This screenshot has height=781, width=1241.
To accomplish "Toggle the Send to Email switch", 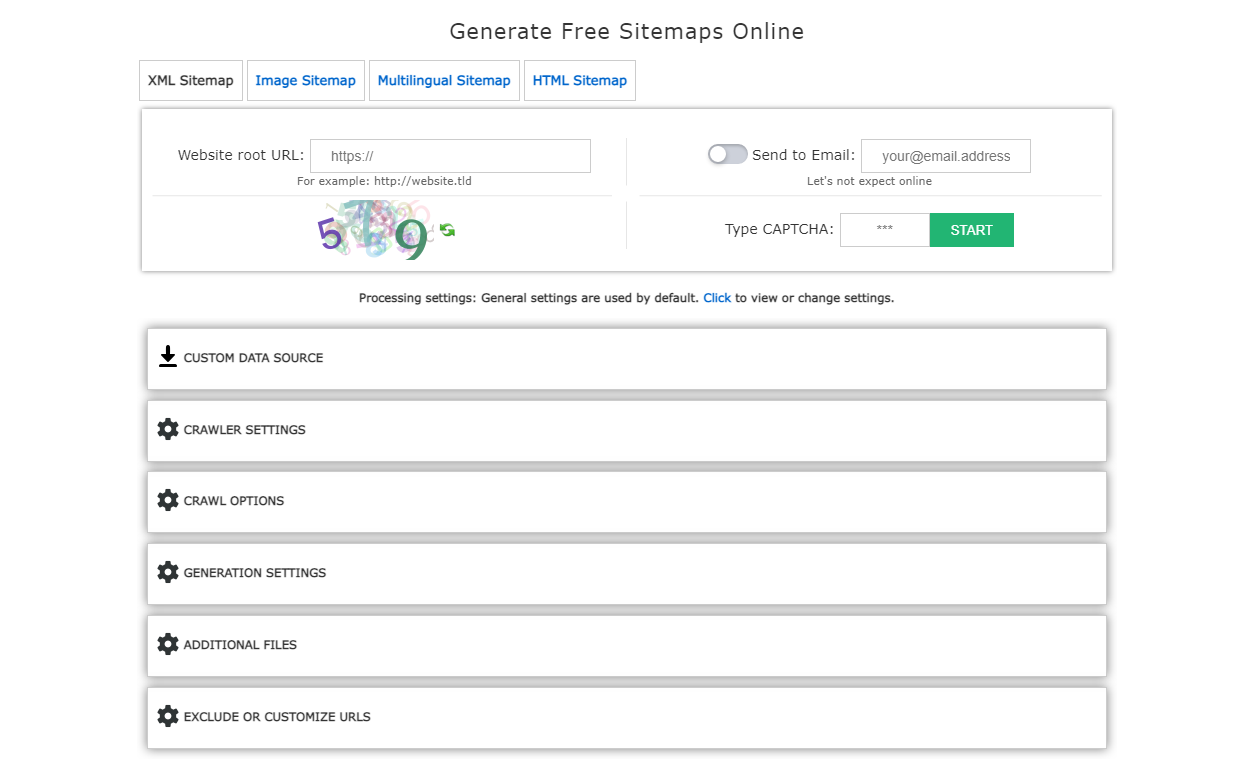I will pyautogui.click(x=727, y=154).
